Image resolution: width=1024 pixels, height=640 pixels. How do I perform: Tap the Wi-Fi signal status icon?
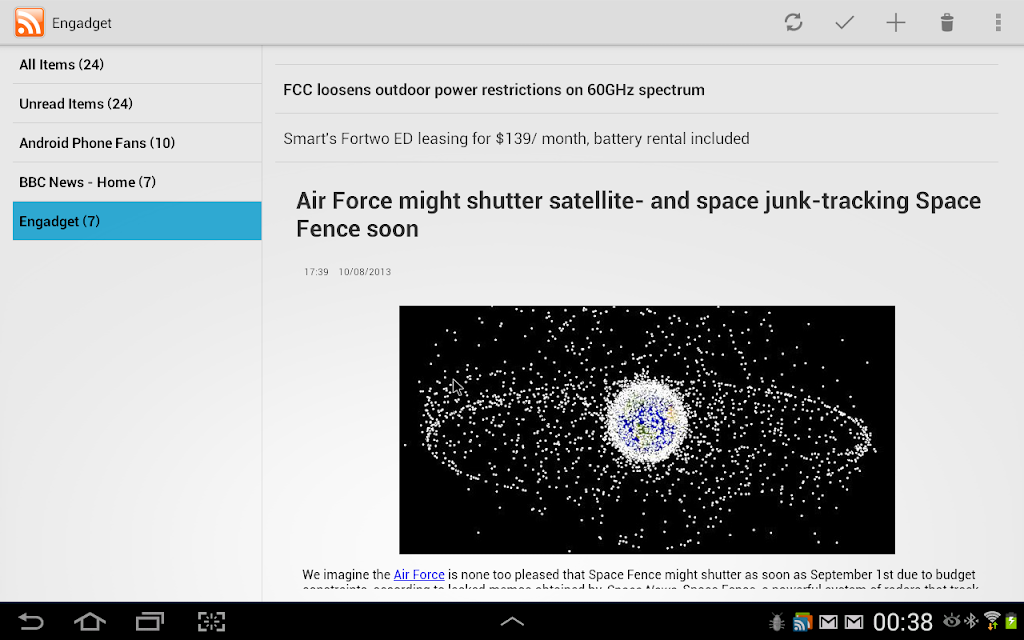pyautogui.click(x=992, y=620)
